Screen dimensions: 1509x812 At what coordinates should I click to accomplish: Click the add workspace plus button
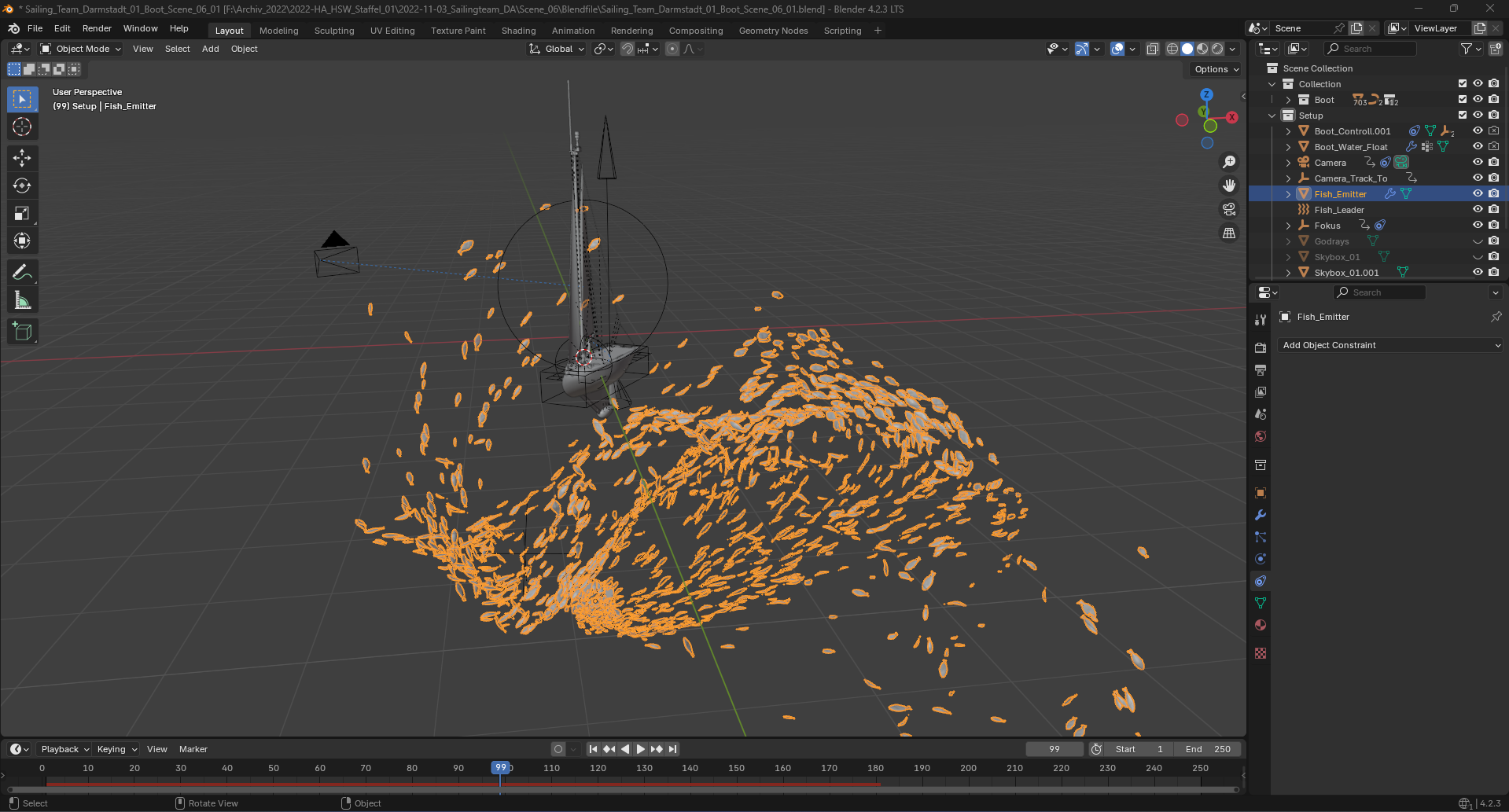coord(878,31)
